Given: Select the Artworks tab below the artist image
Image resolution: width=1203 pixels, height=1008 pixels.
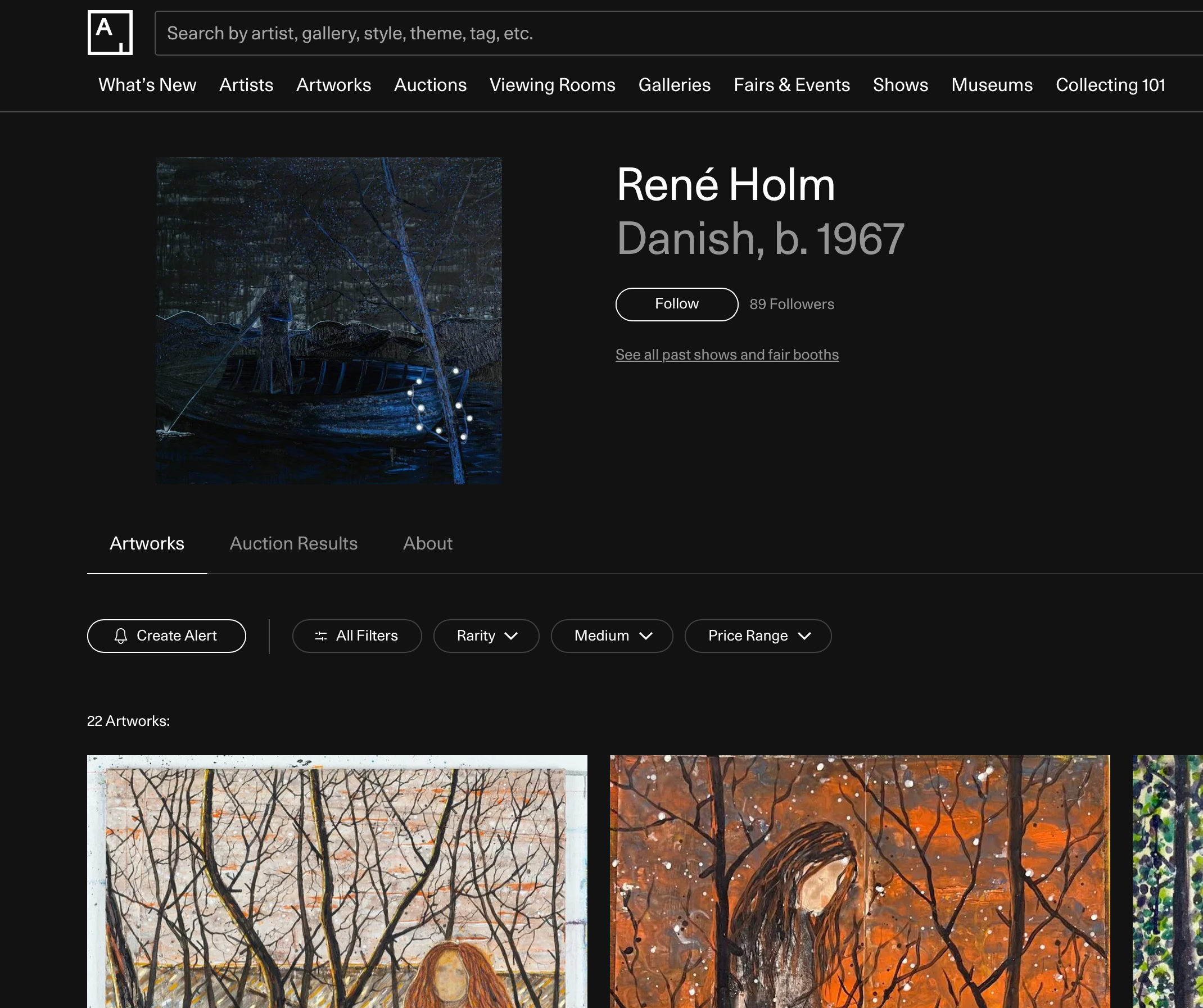Looking at the screenshot, I should tap(147, 543).
